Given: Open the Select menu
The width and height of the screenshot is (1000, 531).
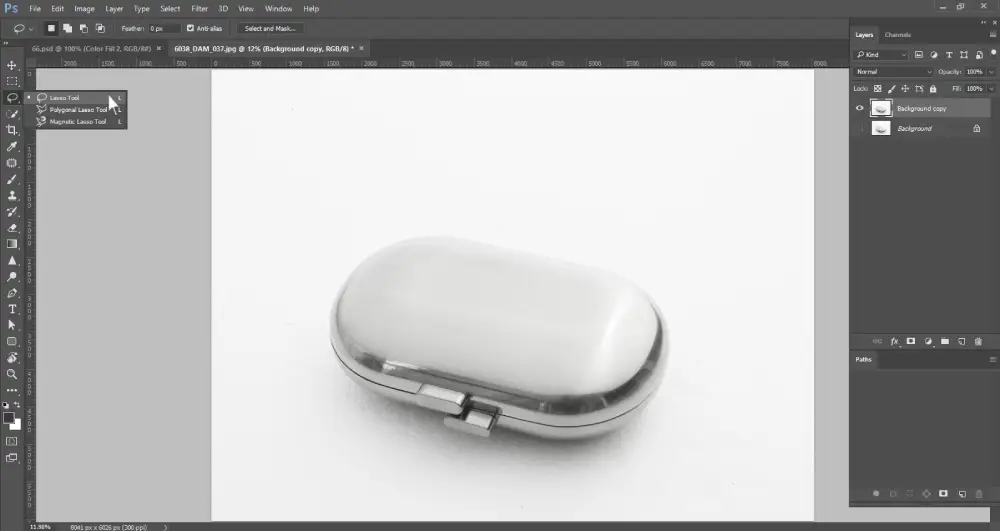Looking at the screenshot, I should [x=170, y=9].
